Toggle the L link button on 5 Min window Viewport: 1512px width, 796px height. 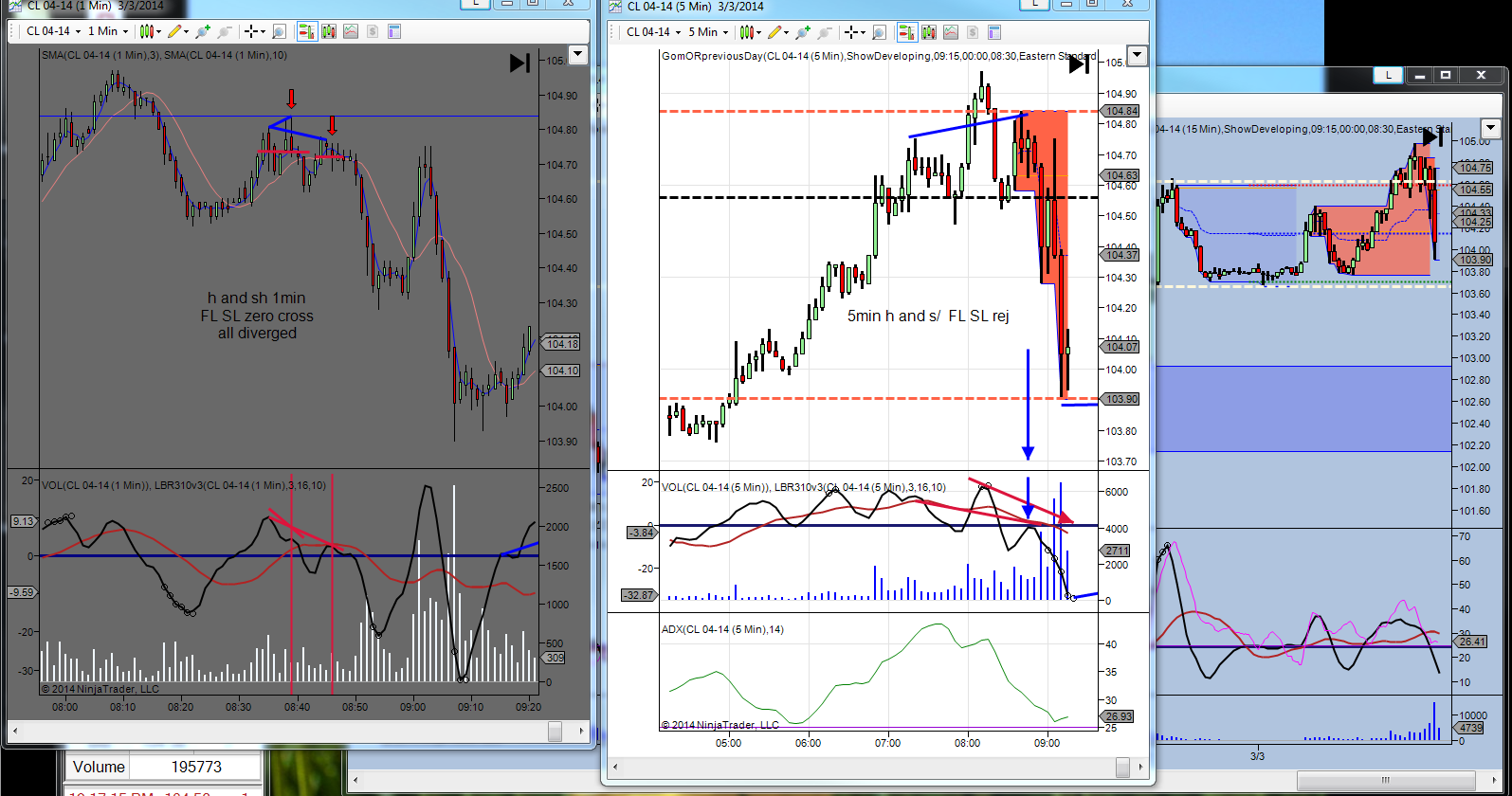point(1036,4)
